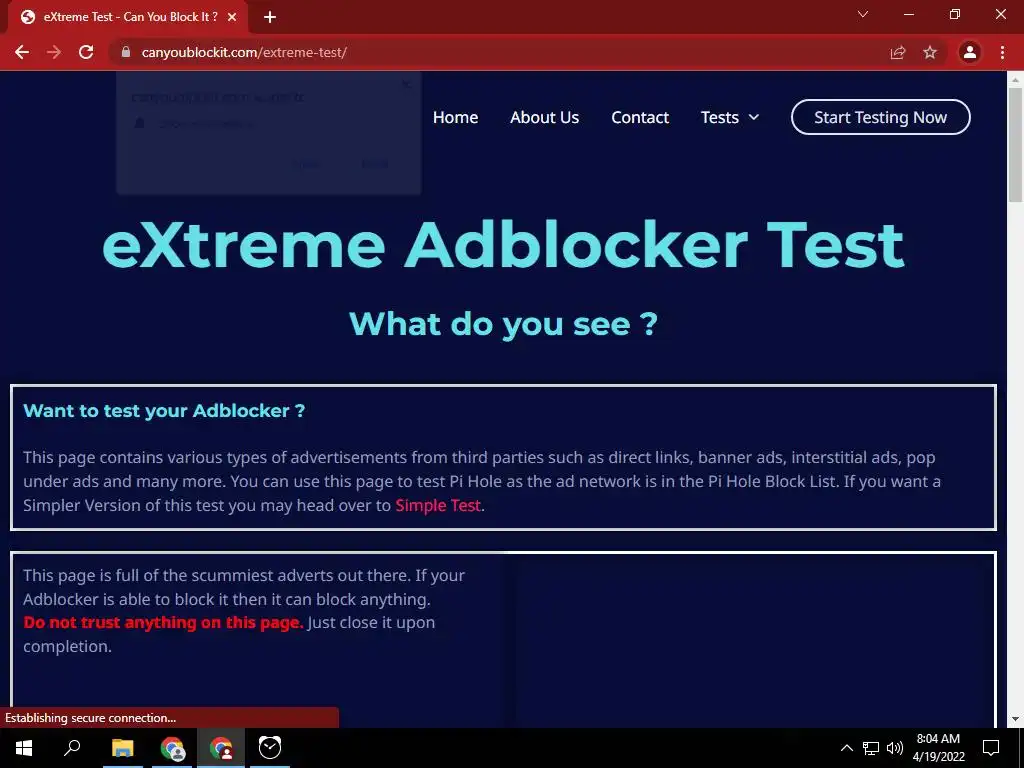Open the tab search dropdown
The width and height of the screenshot is (1024, 768).
tap(863, 14)
